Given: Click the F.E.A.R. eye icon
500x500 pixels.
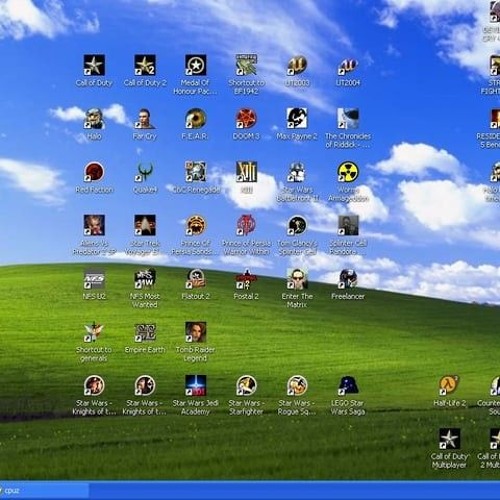Looking at the screenshot, I should pyautogui.click(x=196, y=118).
